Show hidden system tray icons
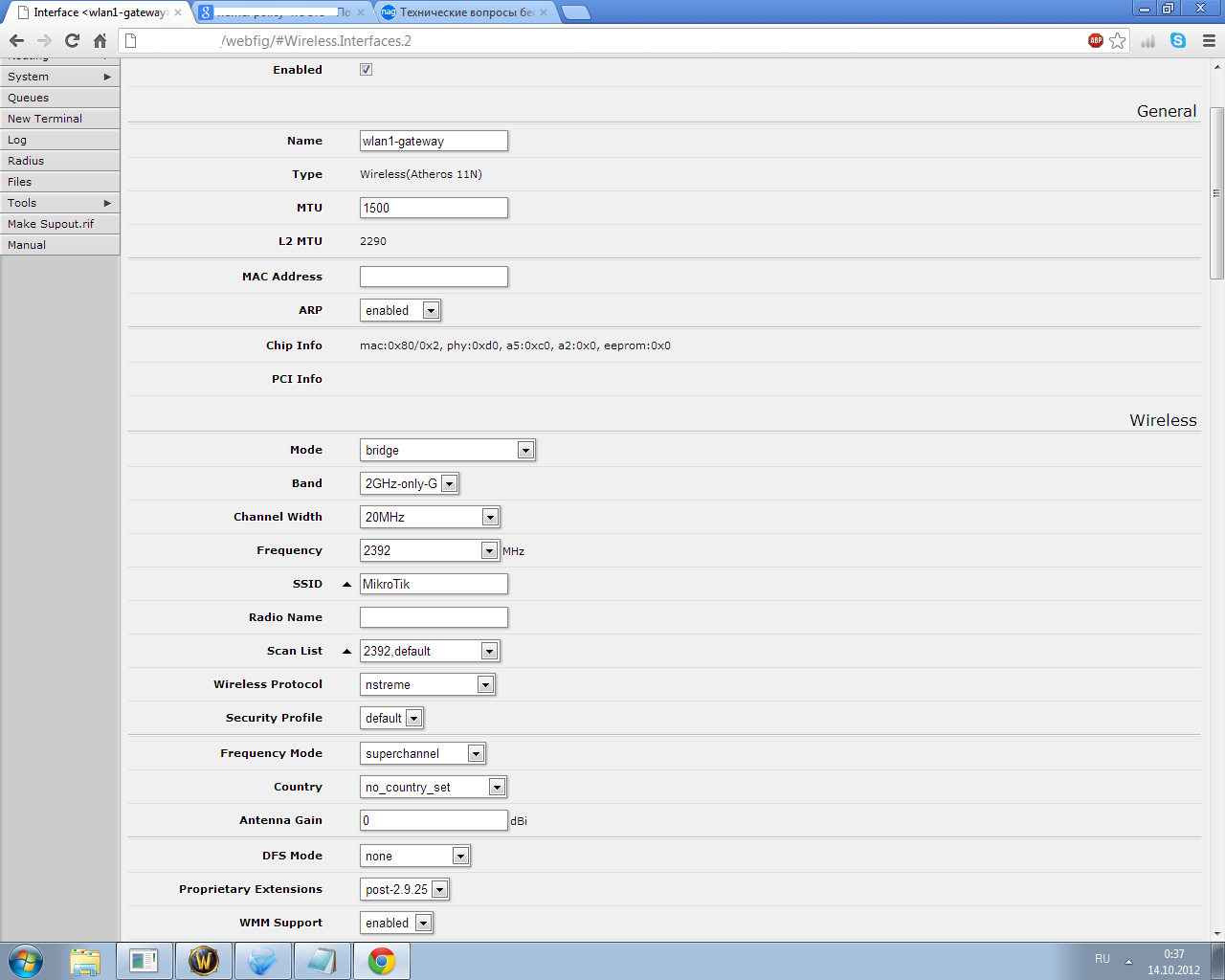The width and height of the screenshot is (1225, 980). (x=1128, y=961)
